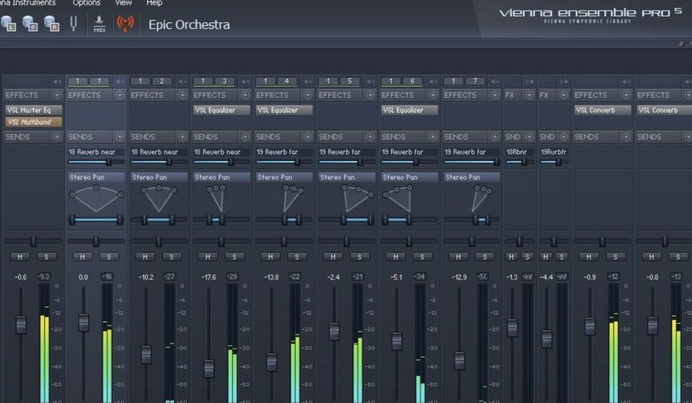Click the plus next to EFFECTS on channel 1 3
Screen dimensions: 692x403
coord(245,95)
